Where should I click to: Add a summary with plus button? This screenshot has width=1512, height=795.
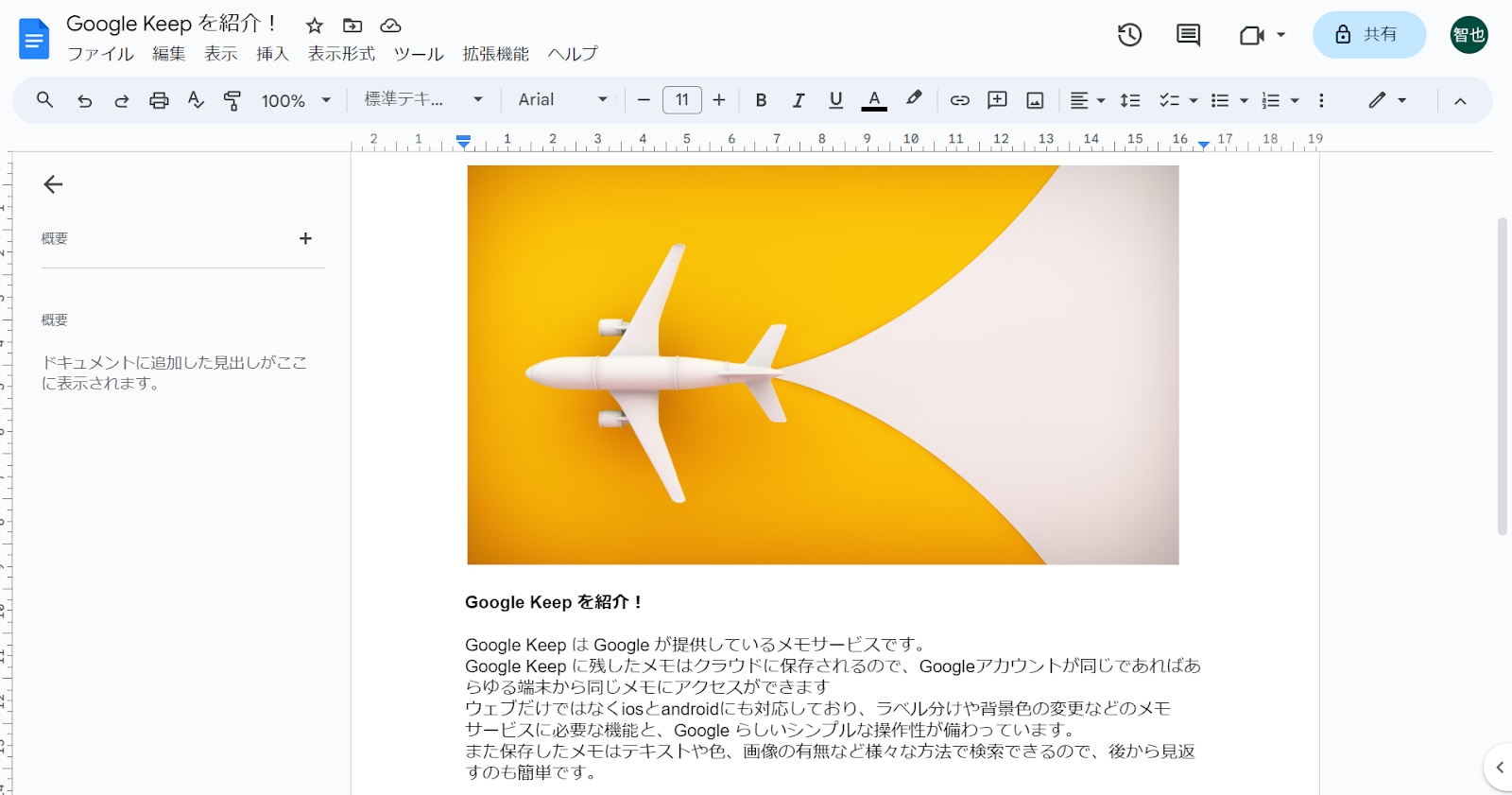point(305,238)
